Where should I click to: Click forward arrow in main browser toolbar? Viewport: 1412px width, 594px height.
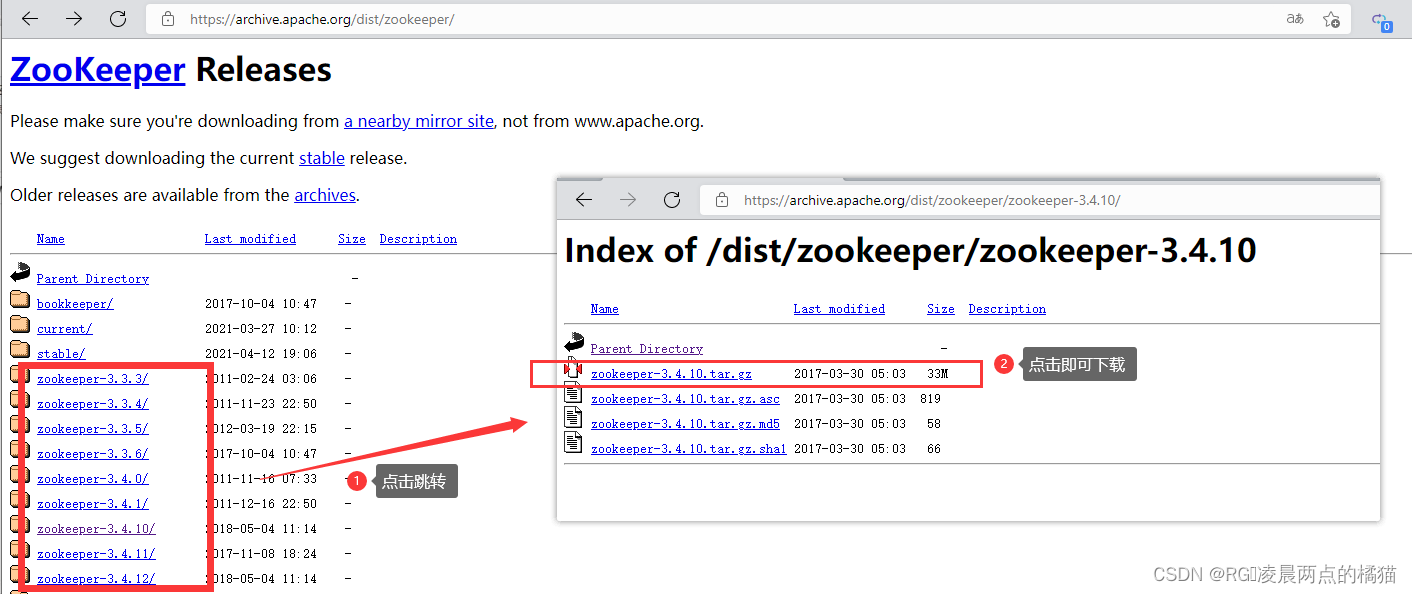pos(74,19)
